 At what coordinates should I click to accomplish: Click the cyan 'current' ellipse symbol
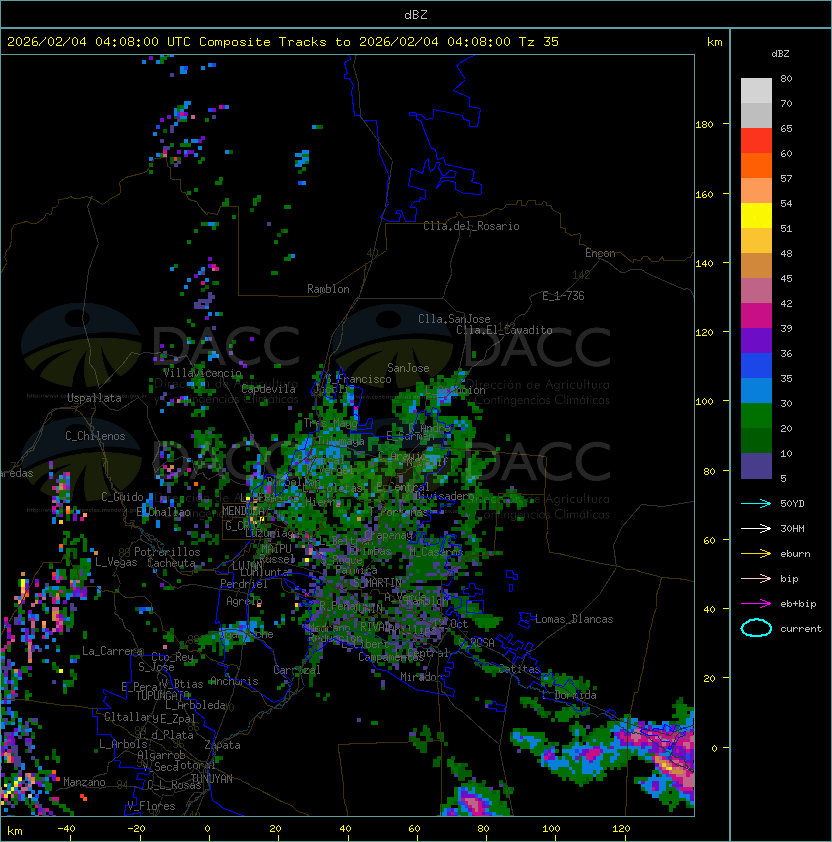pos(756,628)
